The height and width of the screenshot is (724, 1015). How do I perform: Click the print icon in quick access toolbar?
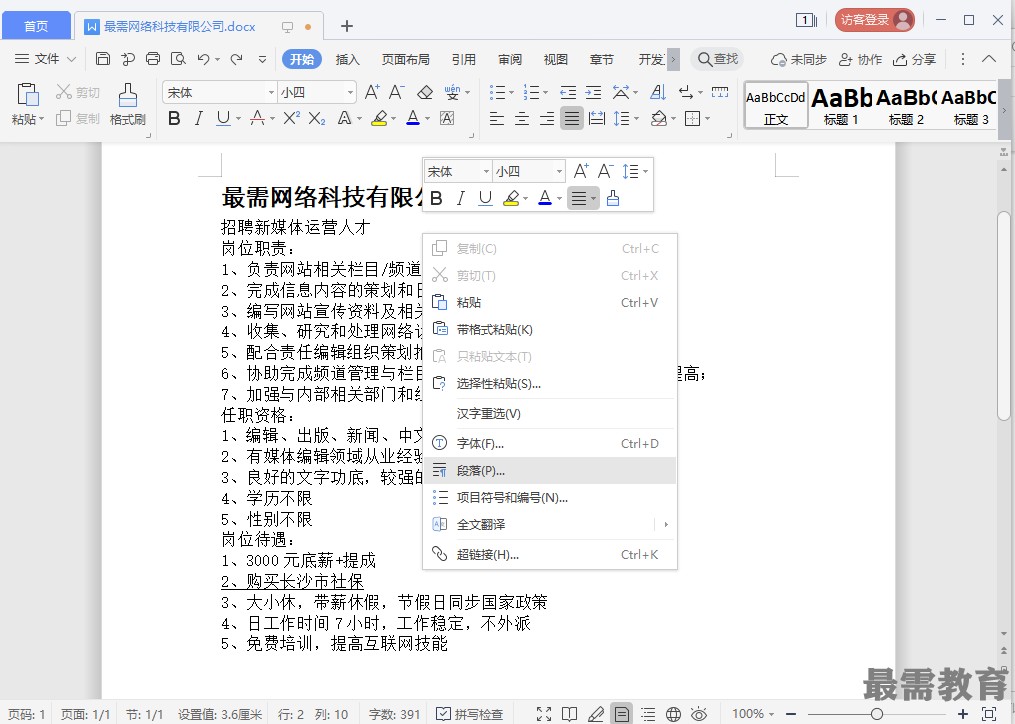[x=153, y=59]
